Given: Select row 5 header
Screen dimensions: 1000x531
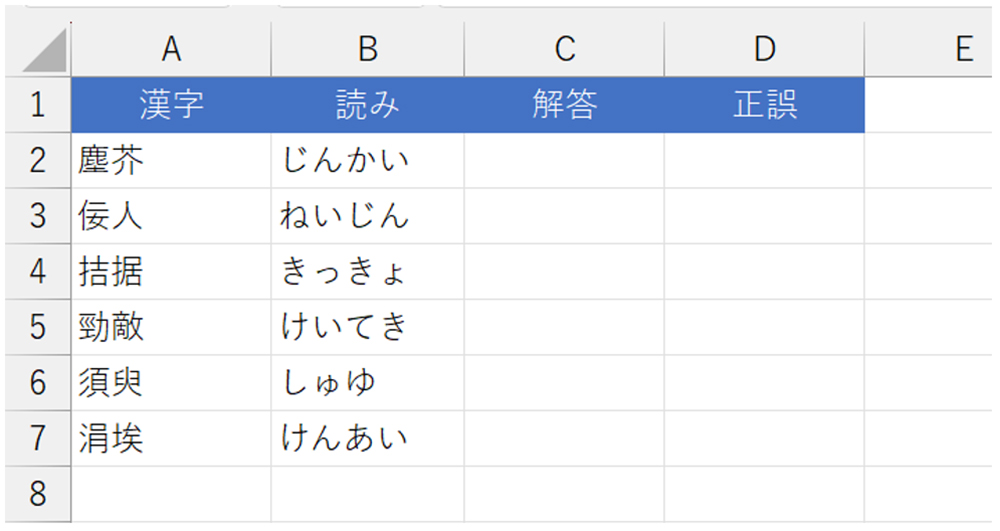Looking at the screenshot, I should tap(38, 327).
